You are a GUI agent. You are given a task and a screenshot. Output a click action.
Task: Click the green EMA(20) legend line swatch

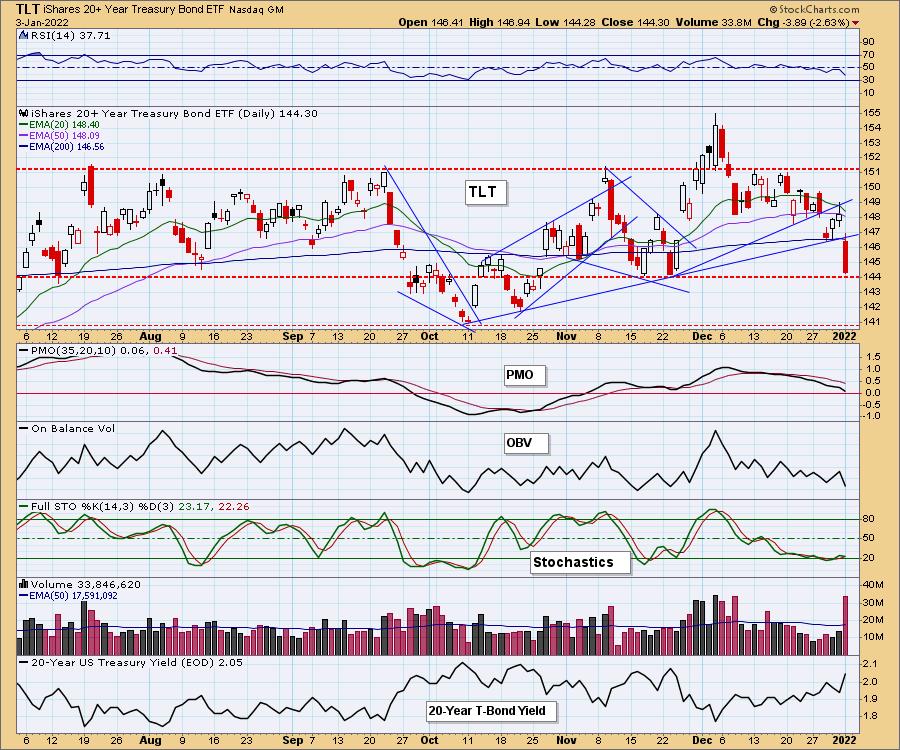[24, 125]
